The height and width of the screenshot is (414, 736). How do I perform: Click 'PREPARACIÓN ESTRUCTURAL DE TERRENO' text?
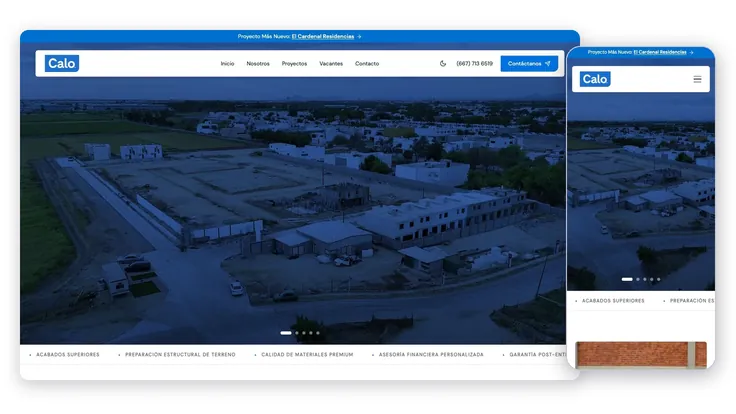coord(180,354)
